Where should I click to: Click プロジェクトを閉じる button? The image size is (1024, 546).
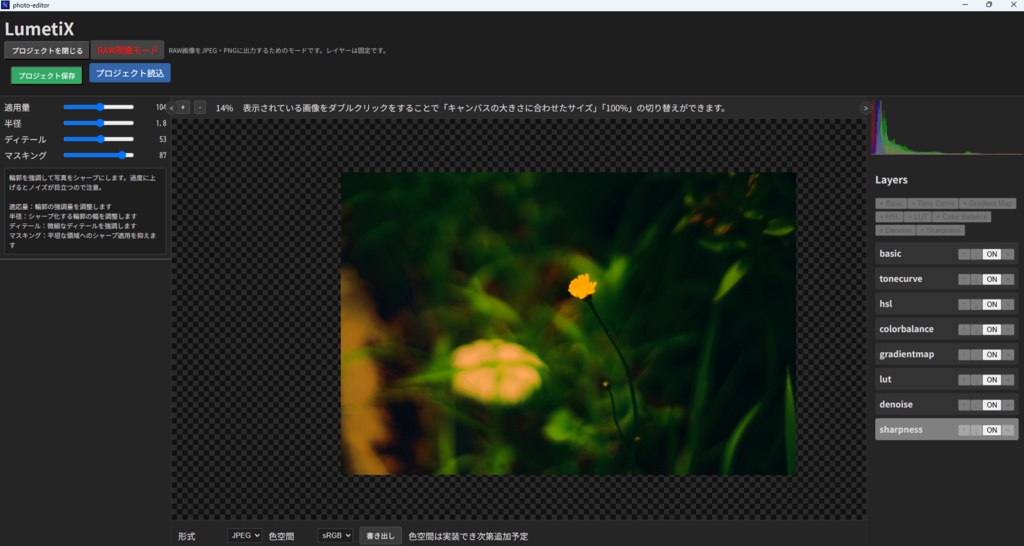point(47,50)
